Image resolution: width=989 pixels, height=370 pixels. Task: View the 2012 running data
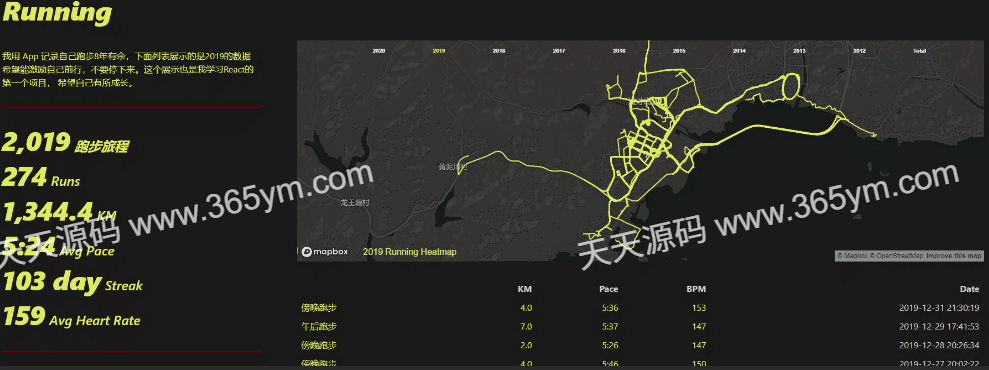tap(859, 50)
